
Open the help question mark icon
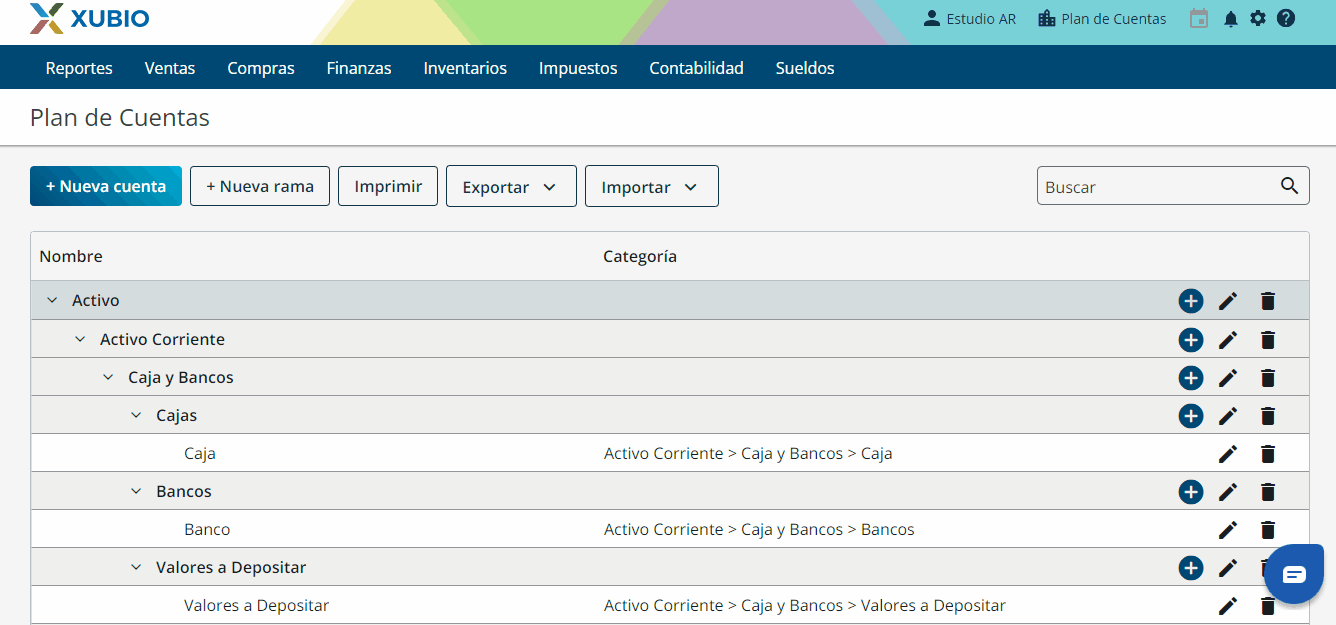point(1286,18)
